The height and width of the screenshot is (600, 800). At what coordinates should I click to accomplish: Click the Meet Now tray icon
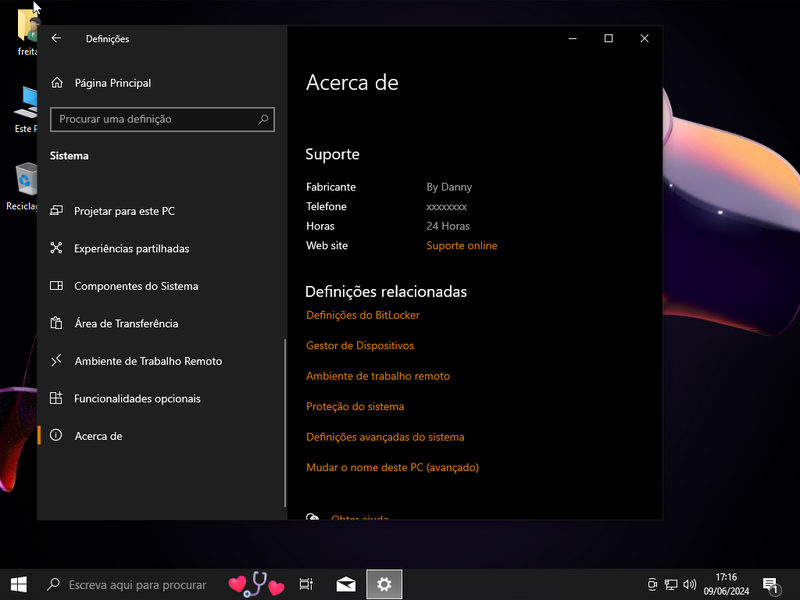click(x=652, y=584)
